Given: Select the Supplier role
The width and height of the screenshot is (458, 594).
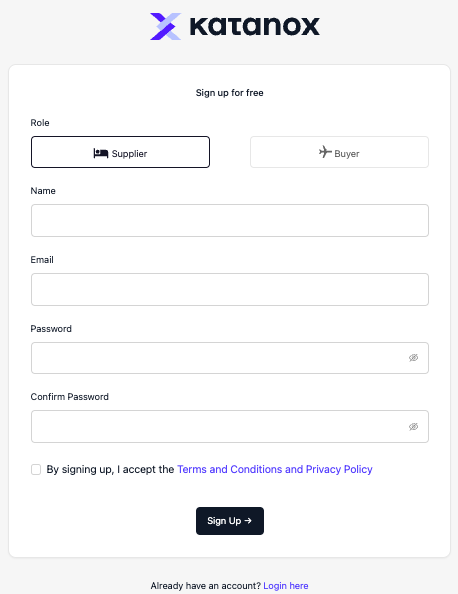Looking at the screenshot, I should pyautogui.click(x=120, y=152).
